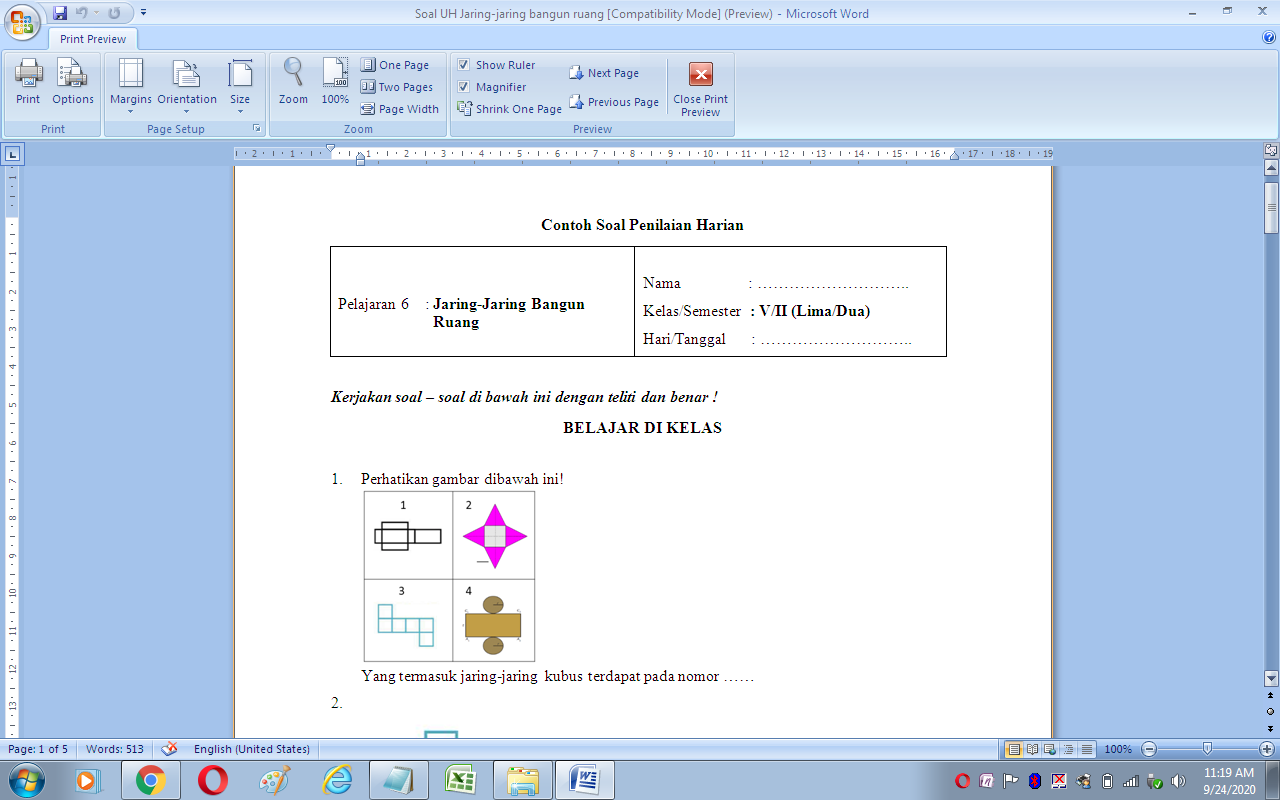Open Select Browse Object button

click(1271, 711)
